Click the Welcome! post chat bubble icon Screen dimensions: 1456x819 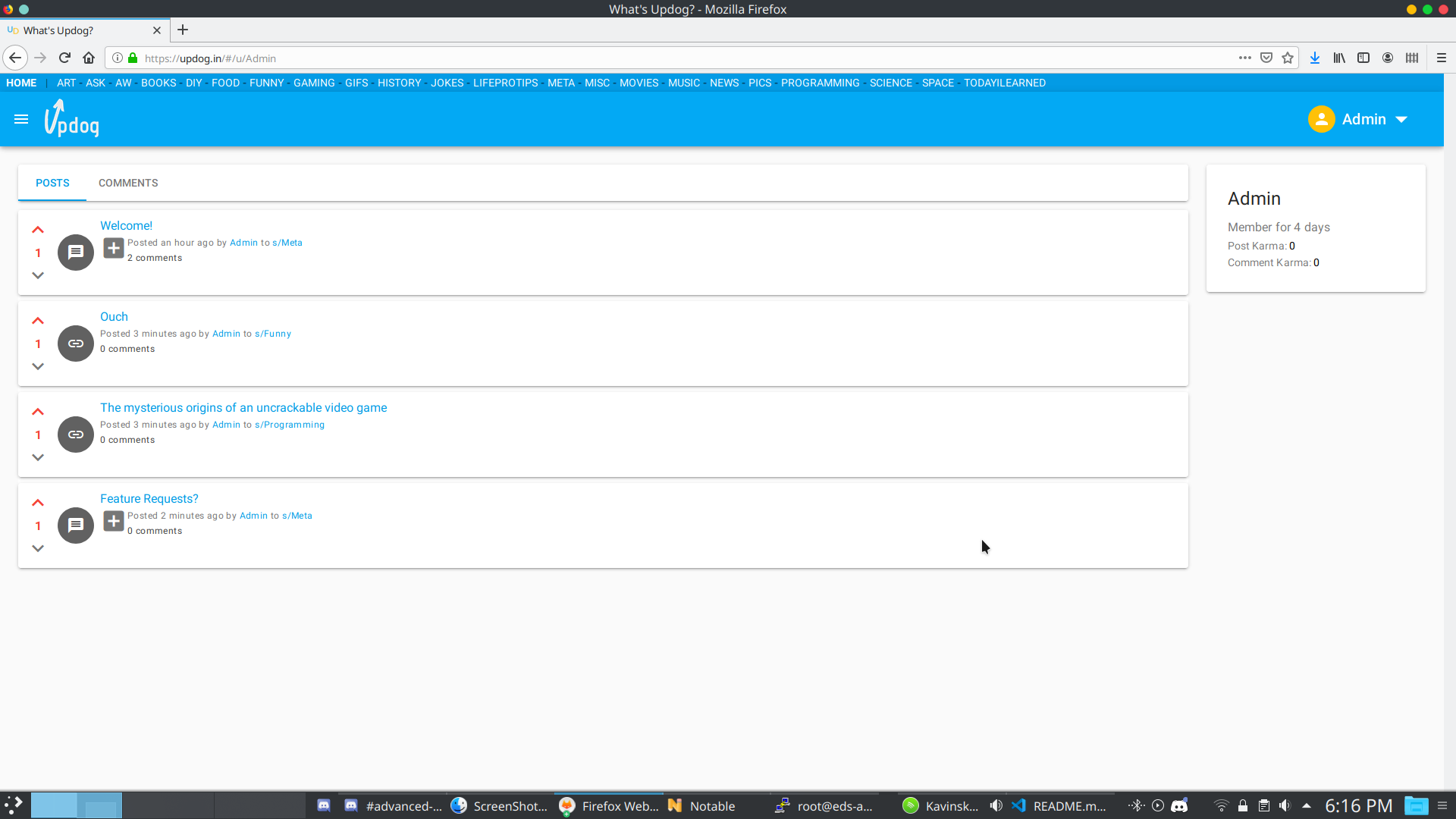click(x=76, y=253)
